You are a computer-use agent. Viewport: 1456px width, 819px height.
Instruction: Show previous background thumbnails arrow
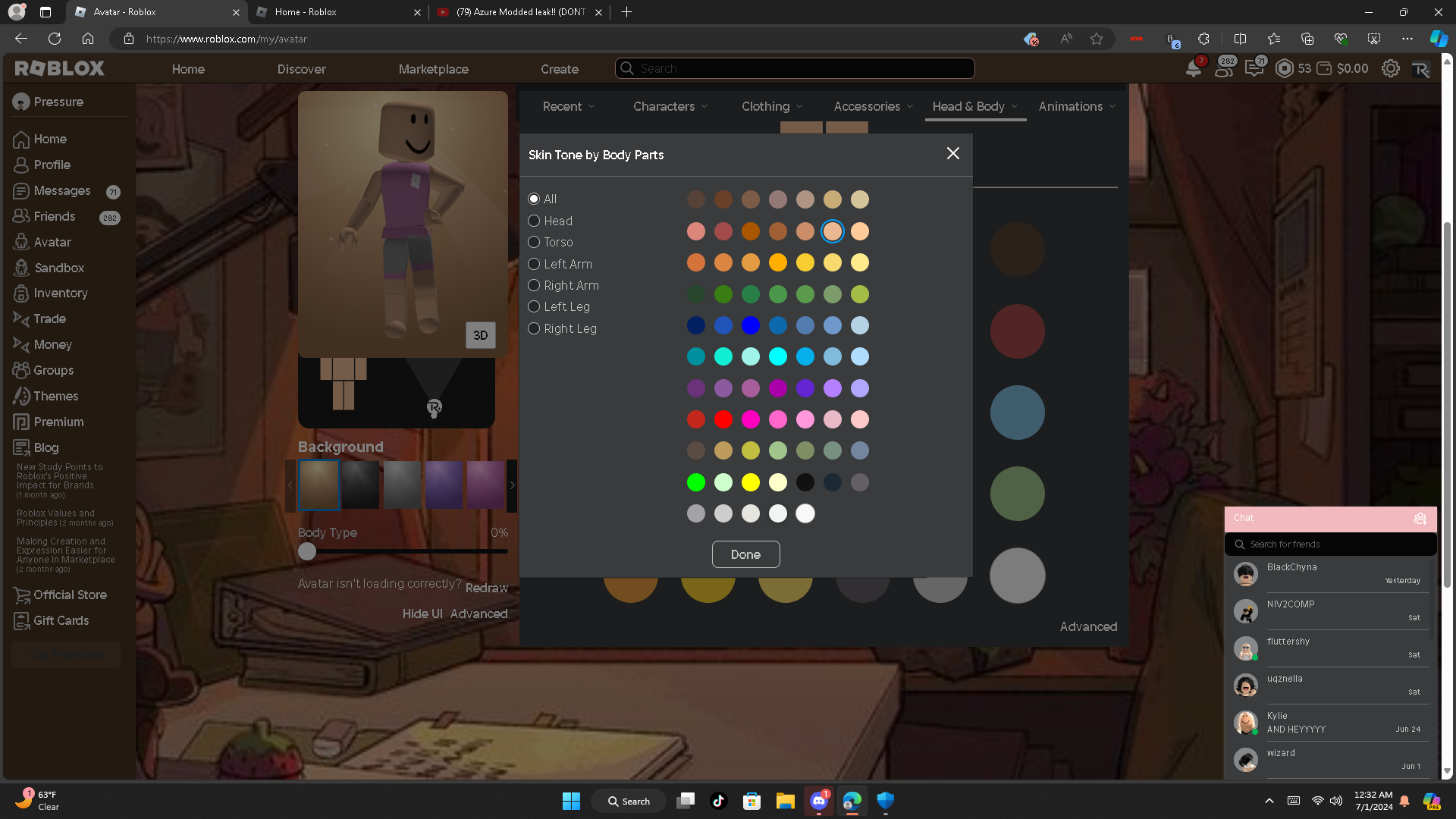click(x=290, y=485)
